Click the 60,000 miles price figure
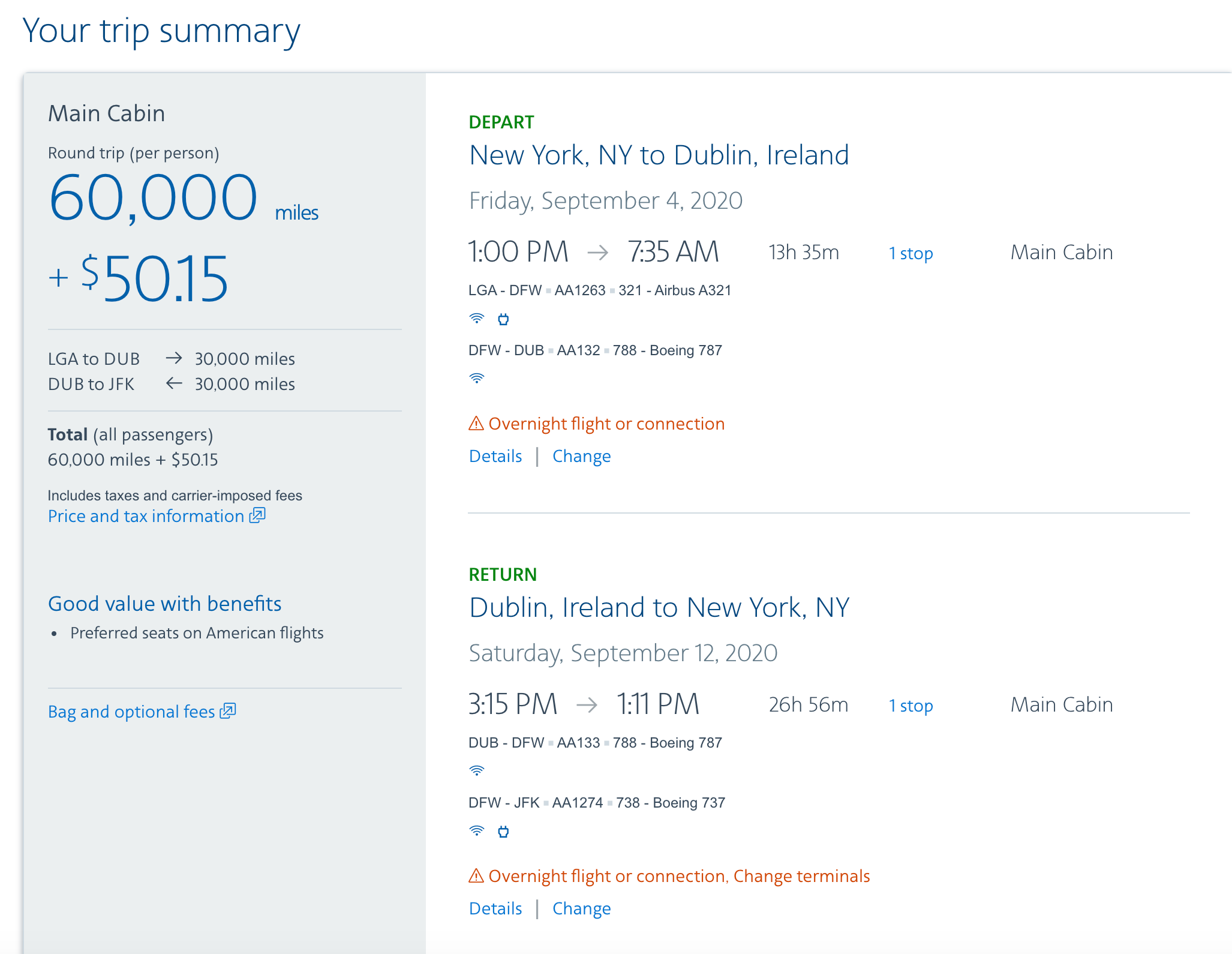Screen dimensions: 1232x954 click(154, 198)
